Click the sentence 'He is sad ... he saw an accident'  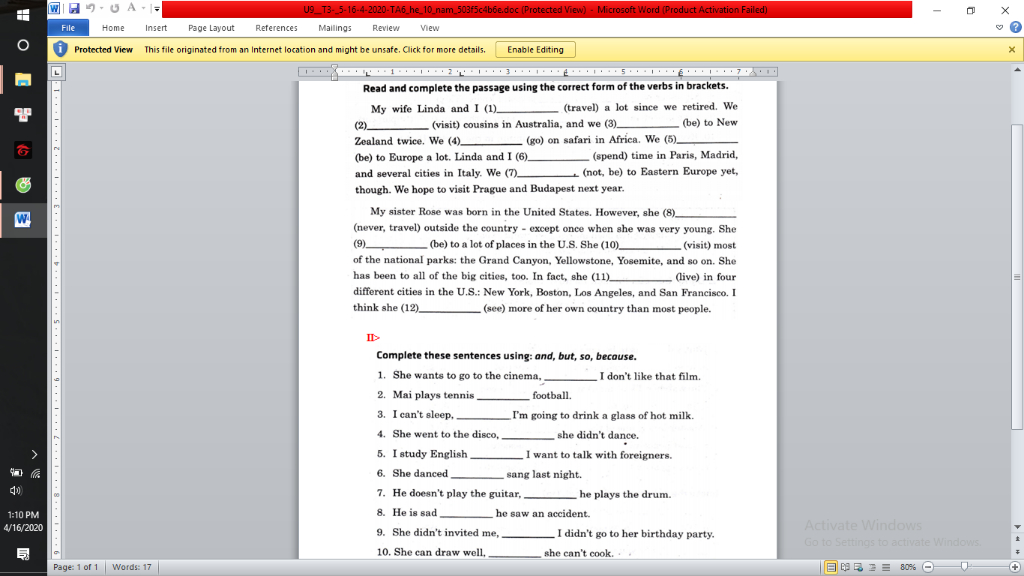pyautogui.click(x=490, y=513)
